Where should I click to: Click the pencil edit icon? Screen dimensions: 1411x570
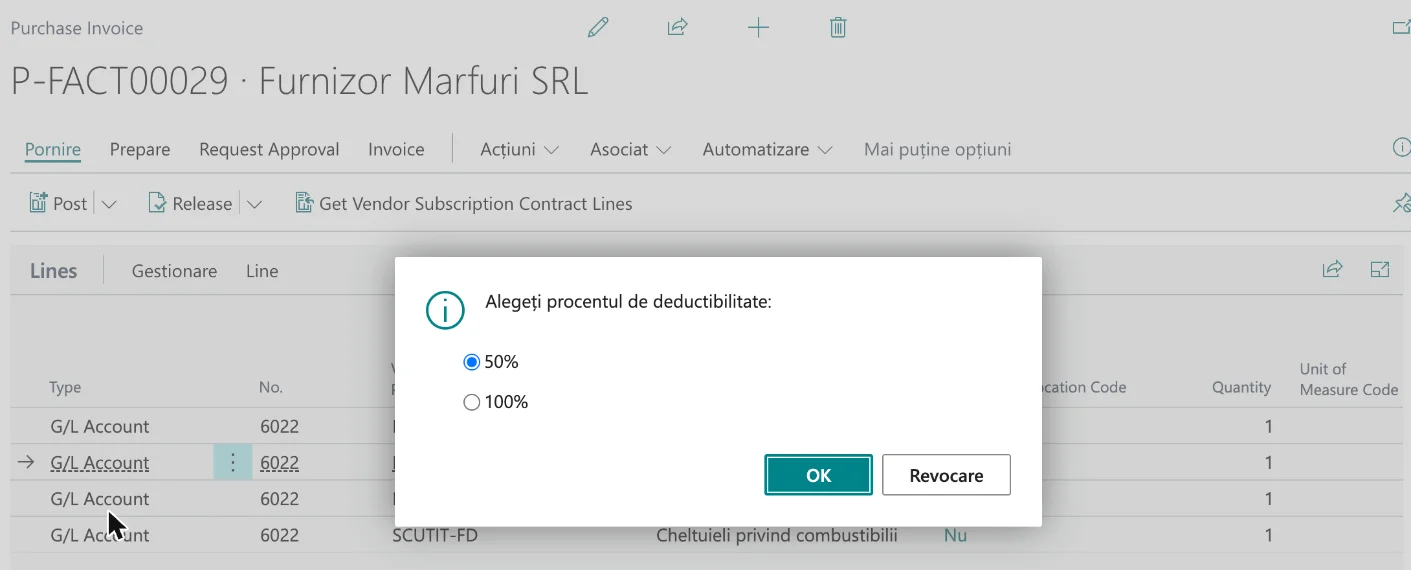(598, 28)
